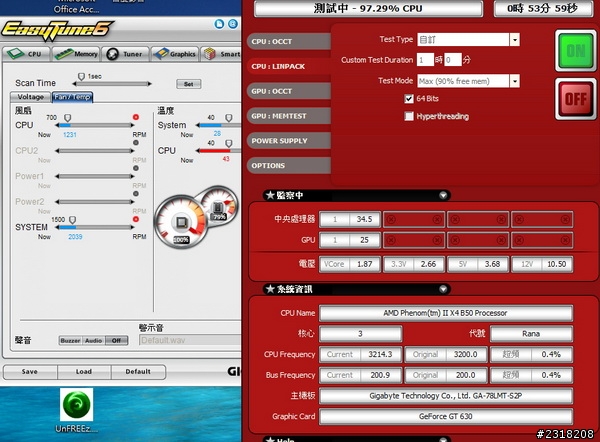The height and width of the screenshot is (442, 600).
Task: Open the CPU : OCCT test section
Action: 289,41
